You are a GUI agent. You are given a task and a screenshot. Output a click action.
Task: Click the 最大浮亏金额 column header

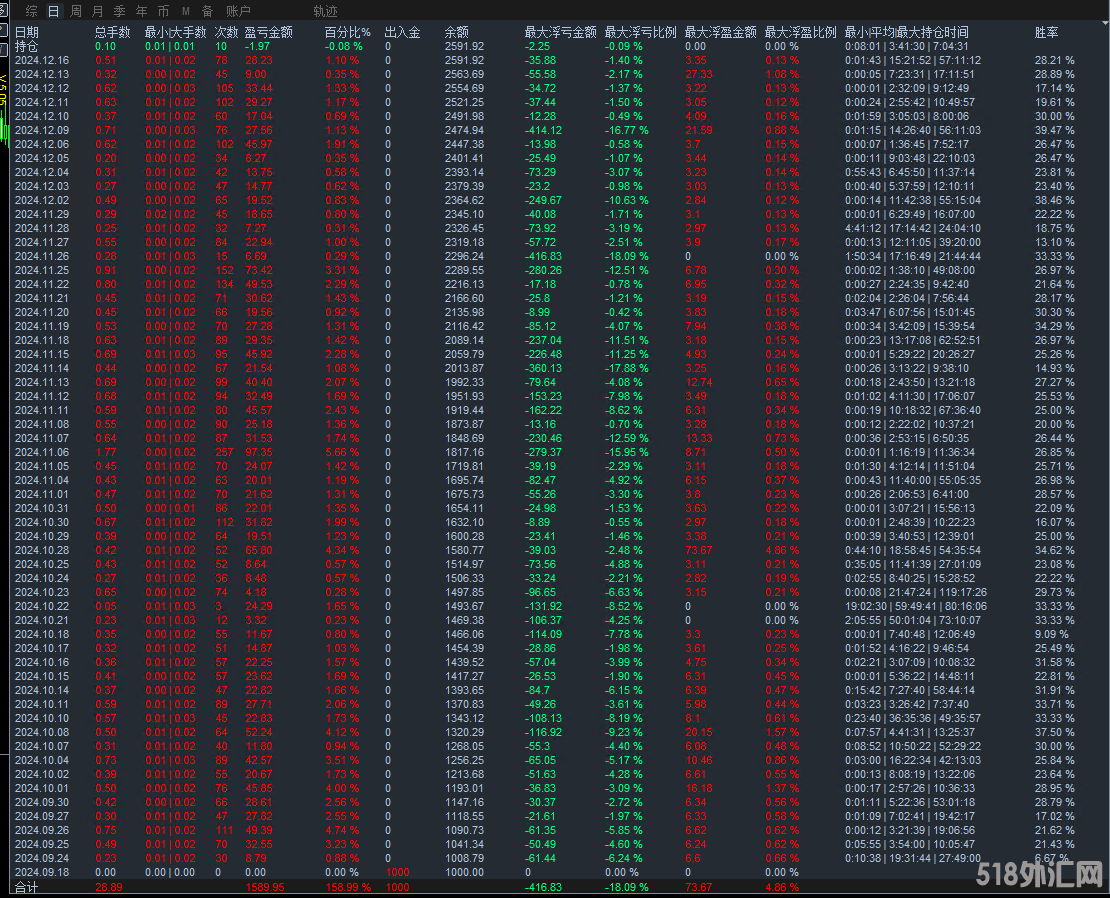[x=560, y=32]
